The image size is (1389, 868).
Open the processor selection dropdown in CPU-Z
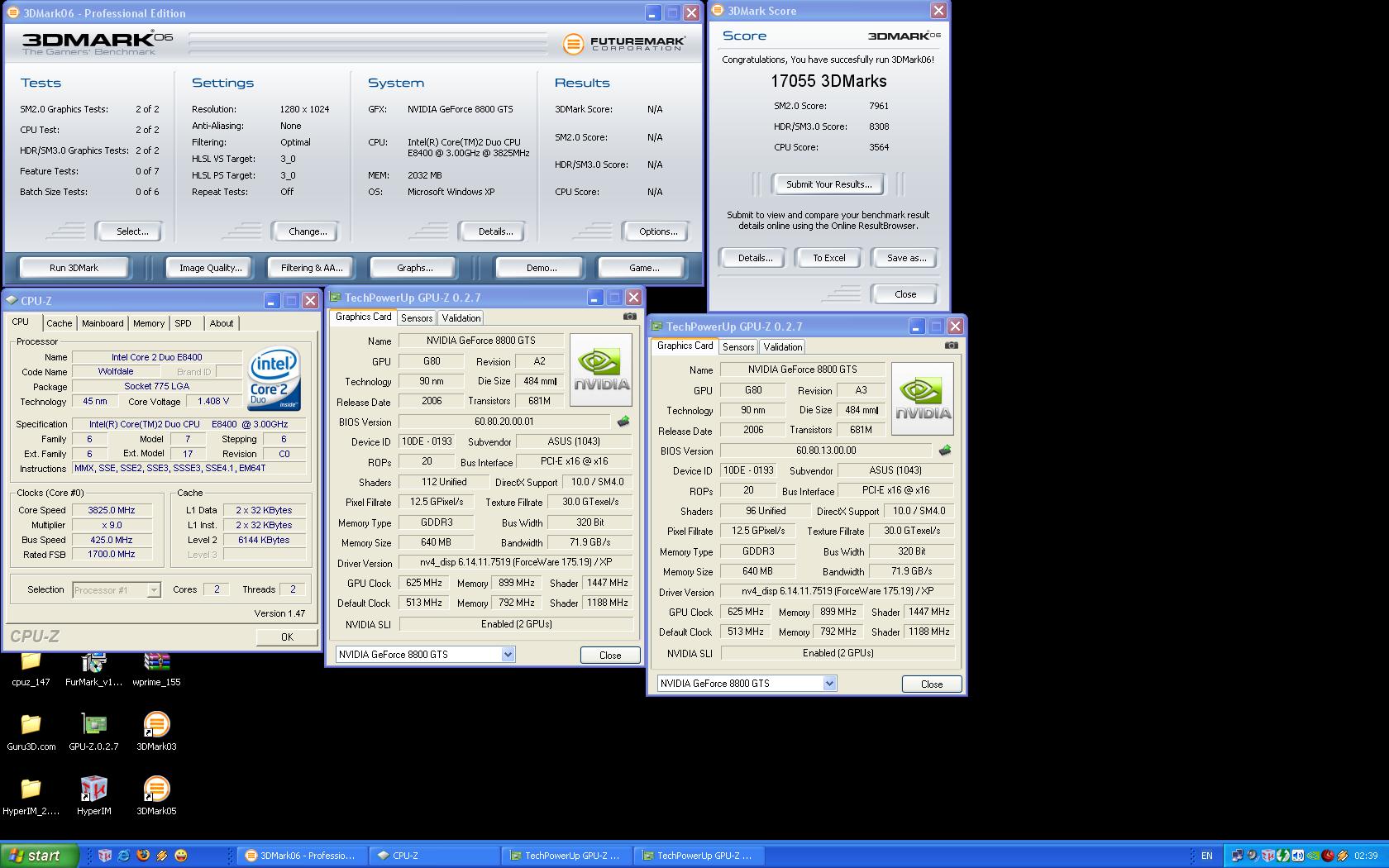pyautogui.click(x=154, y=590)
